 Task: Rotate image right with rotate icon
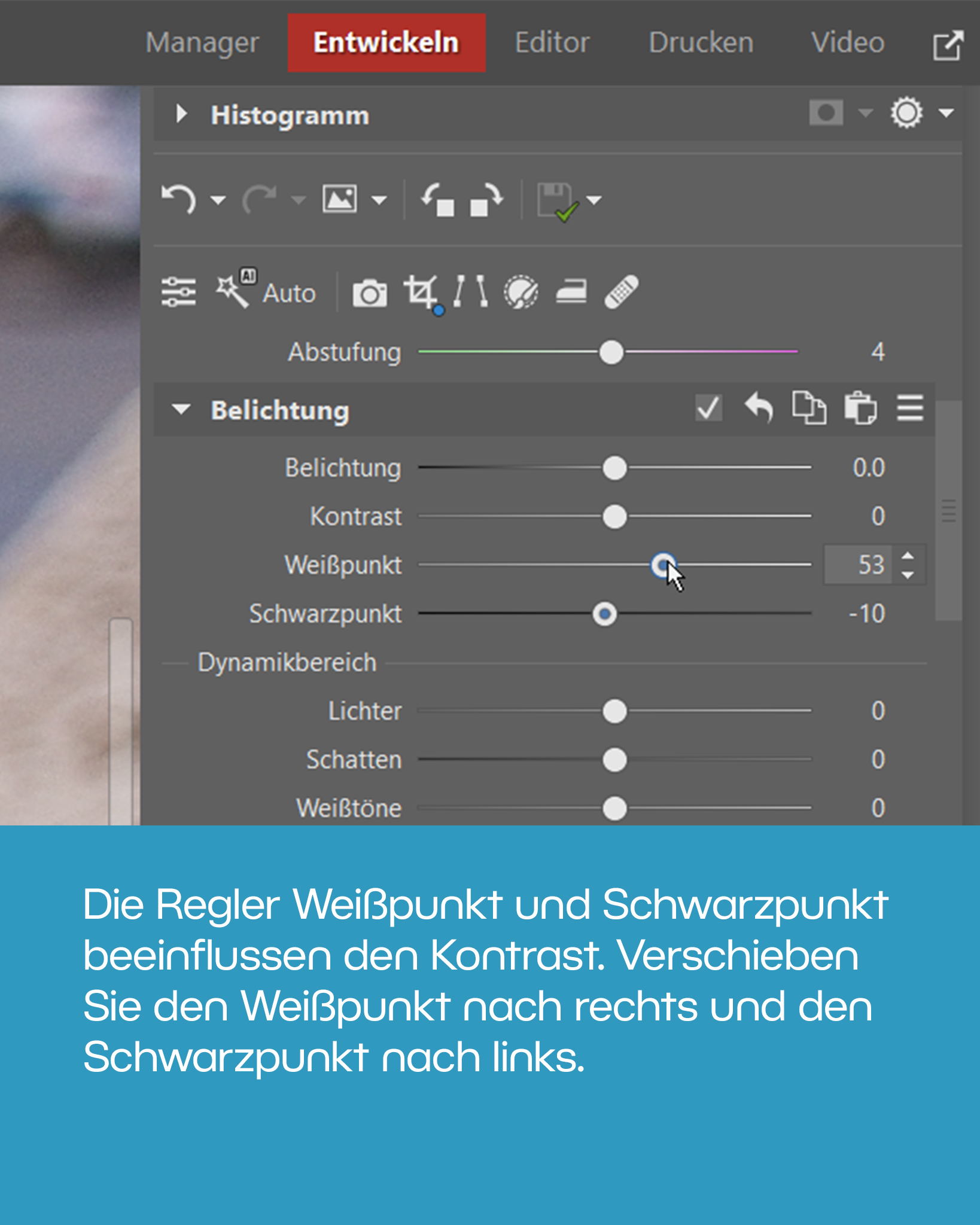(x=486, y=199)
